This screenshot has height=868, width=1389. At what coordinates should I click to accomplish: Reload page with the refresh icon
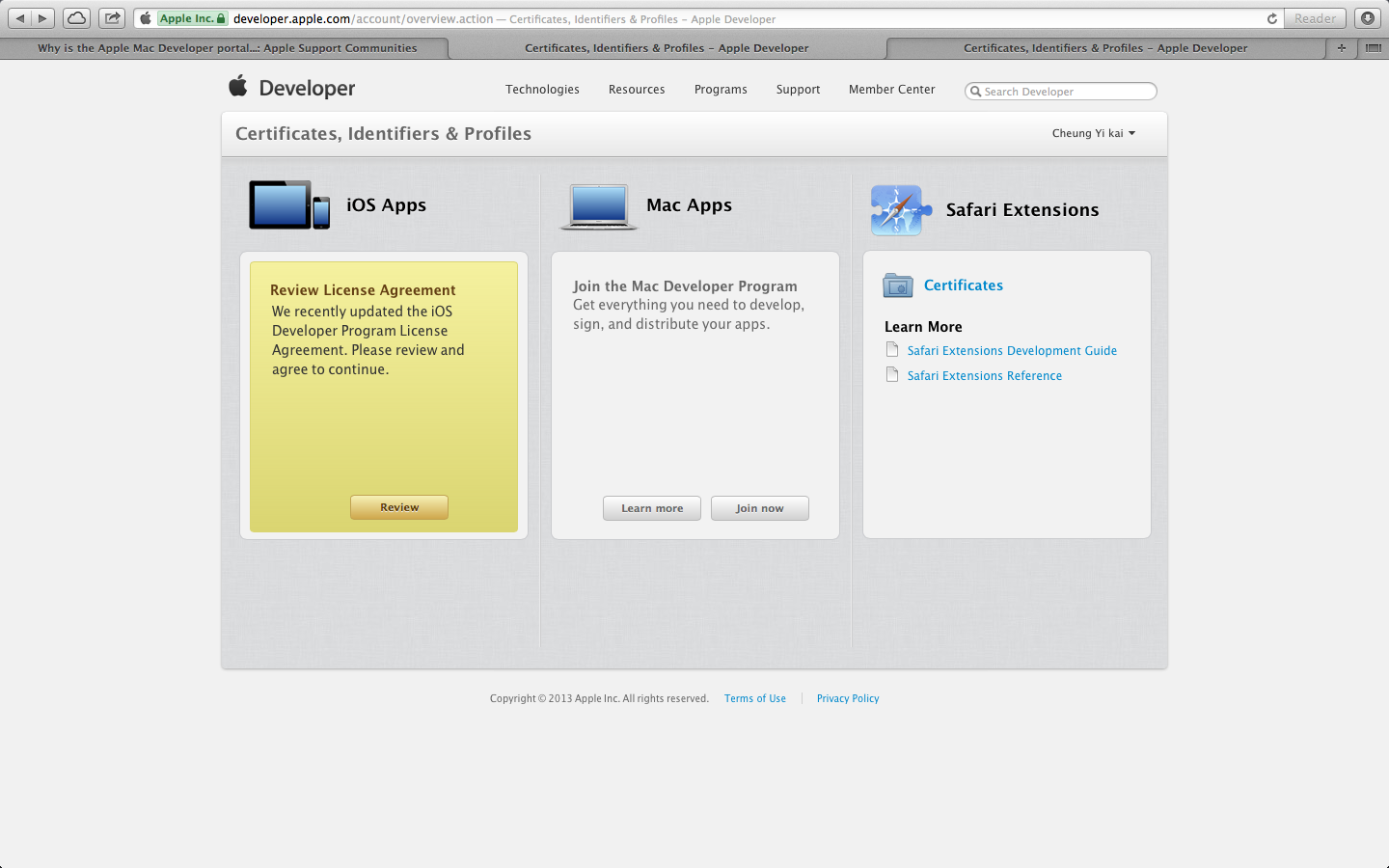click(1272, 18)
